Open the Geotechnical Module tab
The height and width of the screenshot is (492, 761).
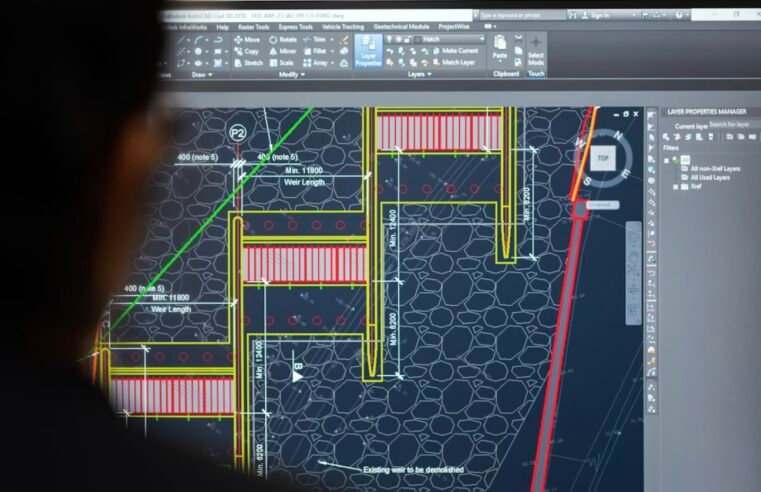coord(403,26)
